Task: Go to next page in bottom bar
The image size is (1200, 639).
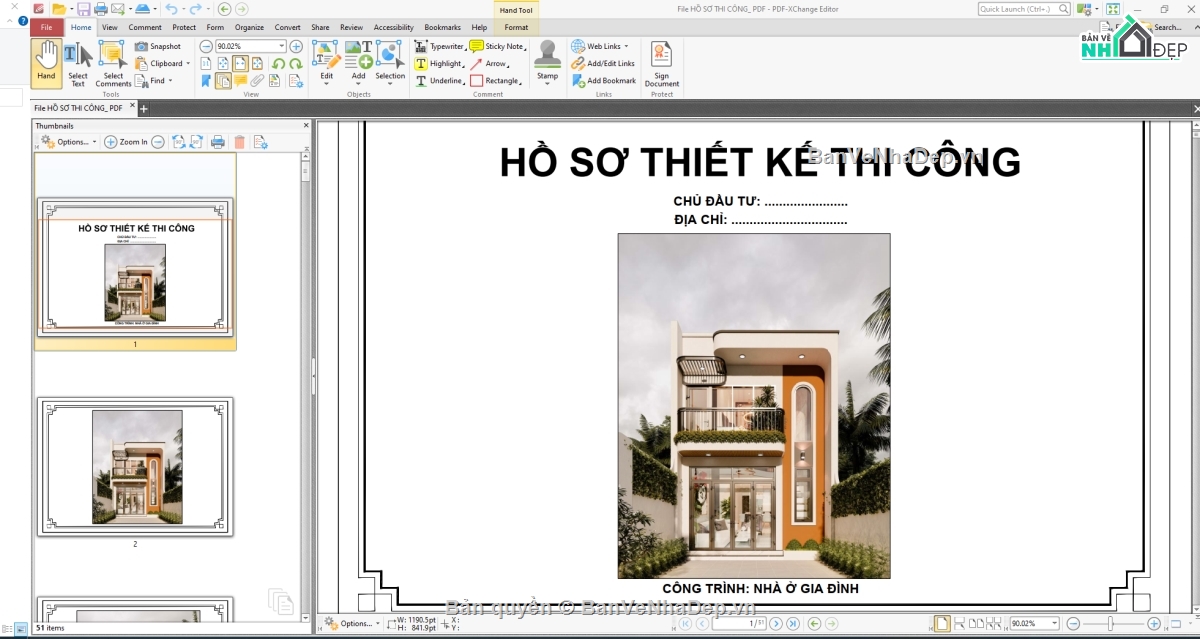Action: tap(777, 624)
